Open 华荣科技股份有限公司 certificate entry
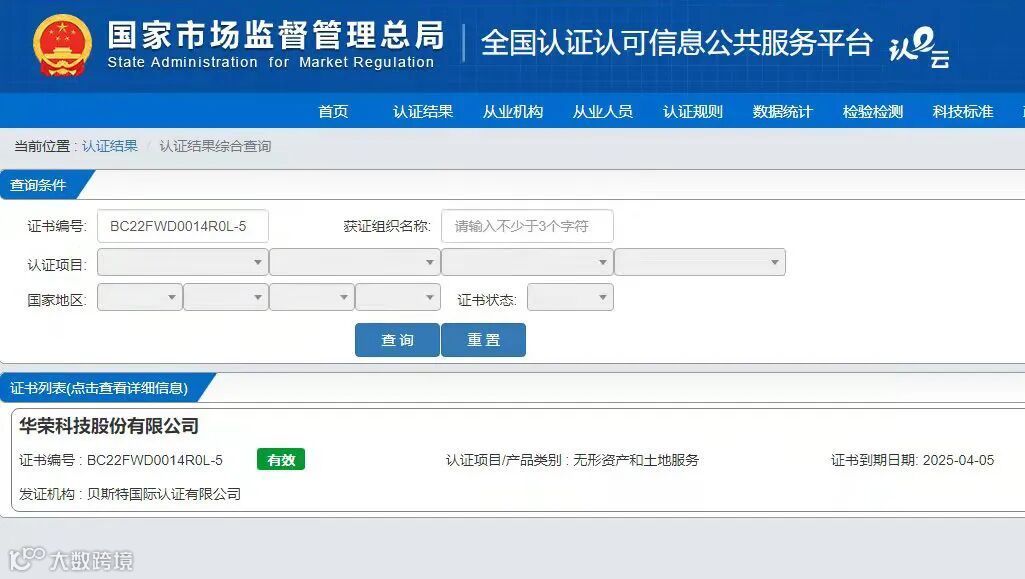Image resolution: width=1025 pixels, height=579 pixels. coord(109,426)
